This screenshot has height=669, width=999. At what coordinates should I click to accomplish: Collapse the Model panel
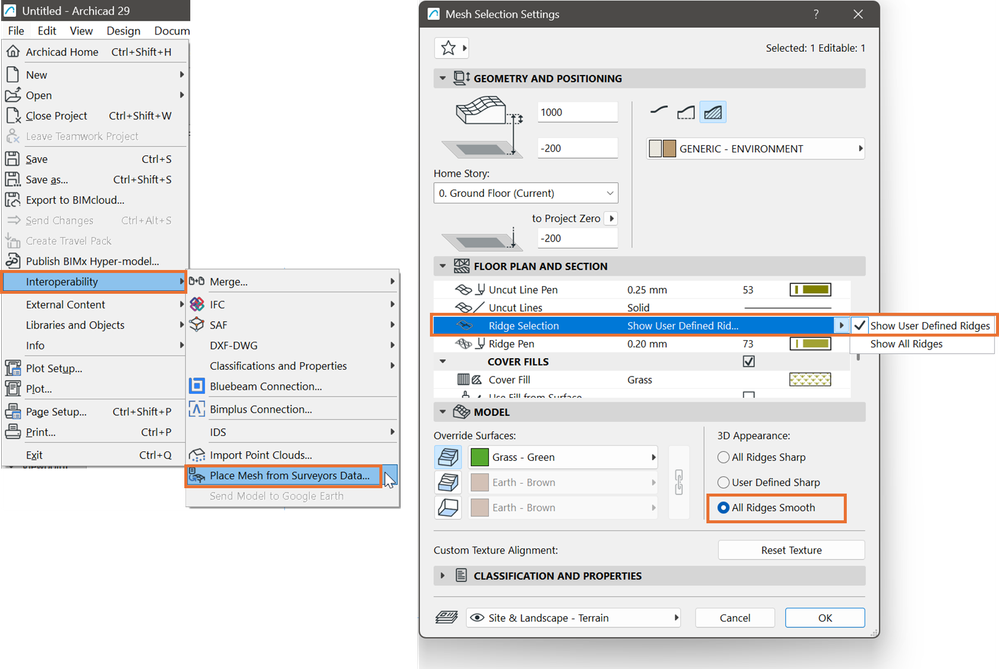(442, 412)
